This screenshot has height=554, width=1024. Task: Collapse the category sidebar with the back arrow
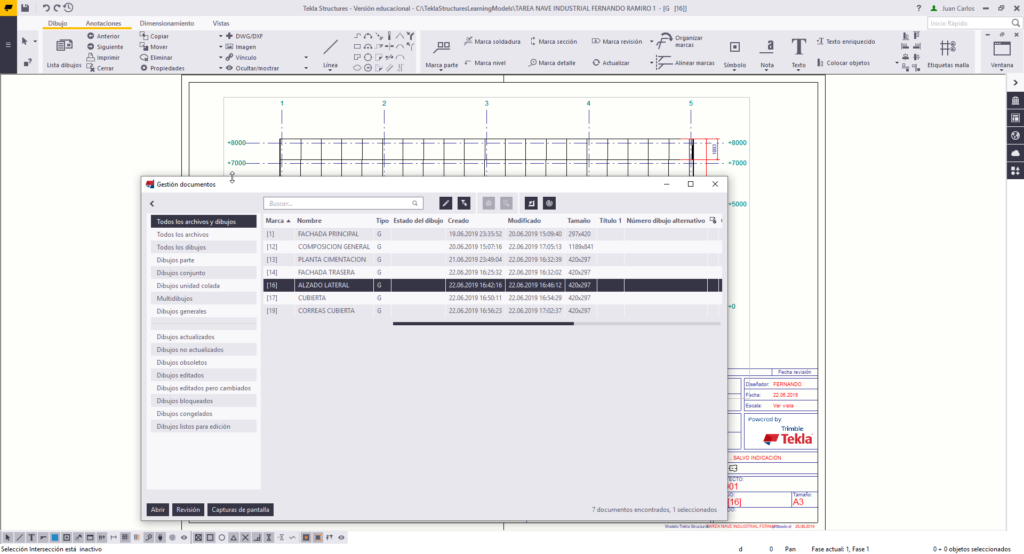click(152, 203)
